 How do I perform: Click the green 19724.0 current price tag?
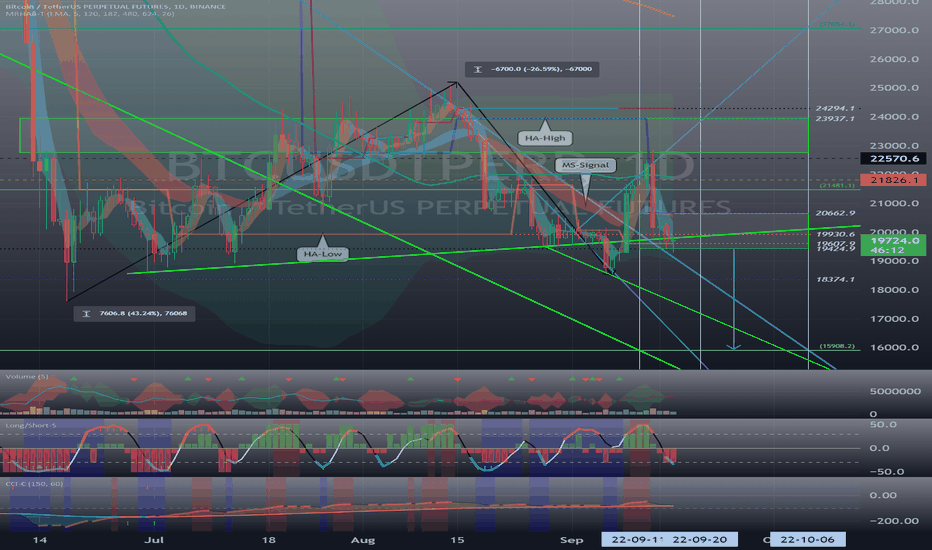tap(893, 245)
